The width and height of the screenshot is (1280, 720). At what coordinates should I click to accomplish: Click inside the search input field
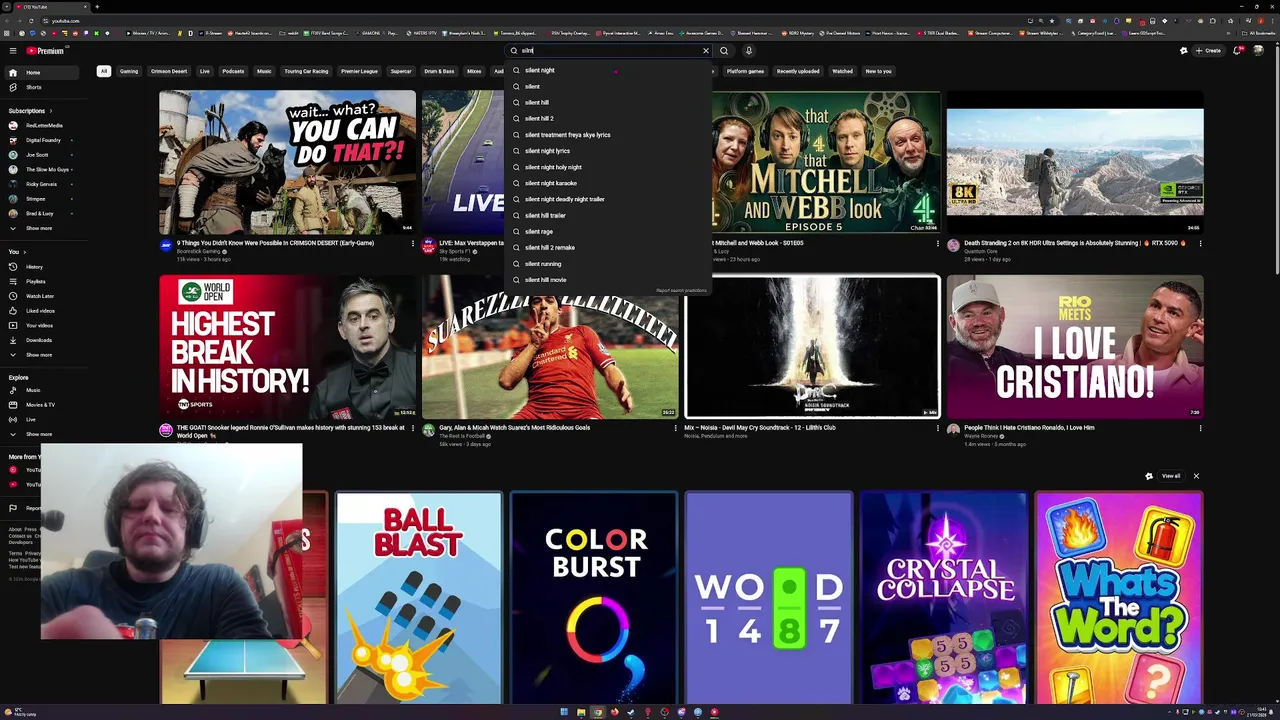tap(610, 50)
